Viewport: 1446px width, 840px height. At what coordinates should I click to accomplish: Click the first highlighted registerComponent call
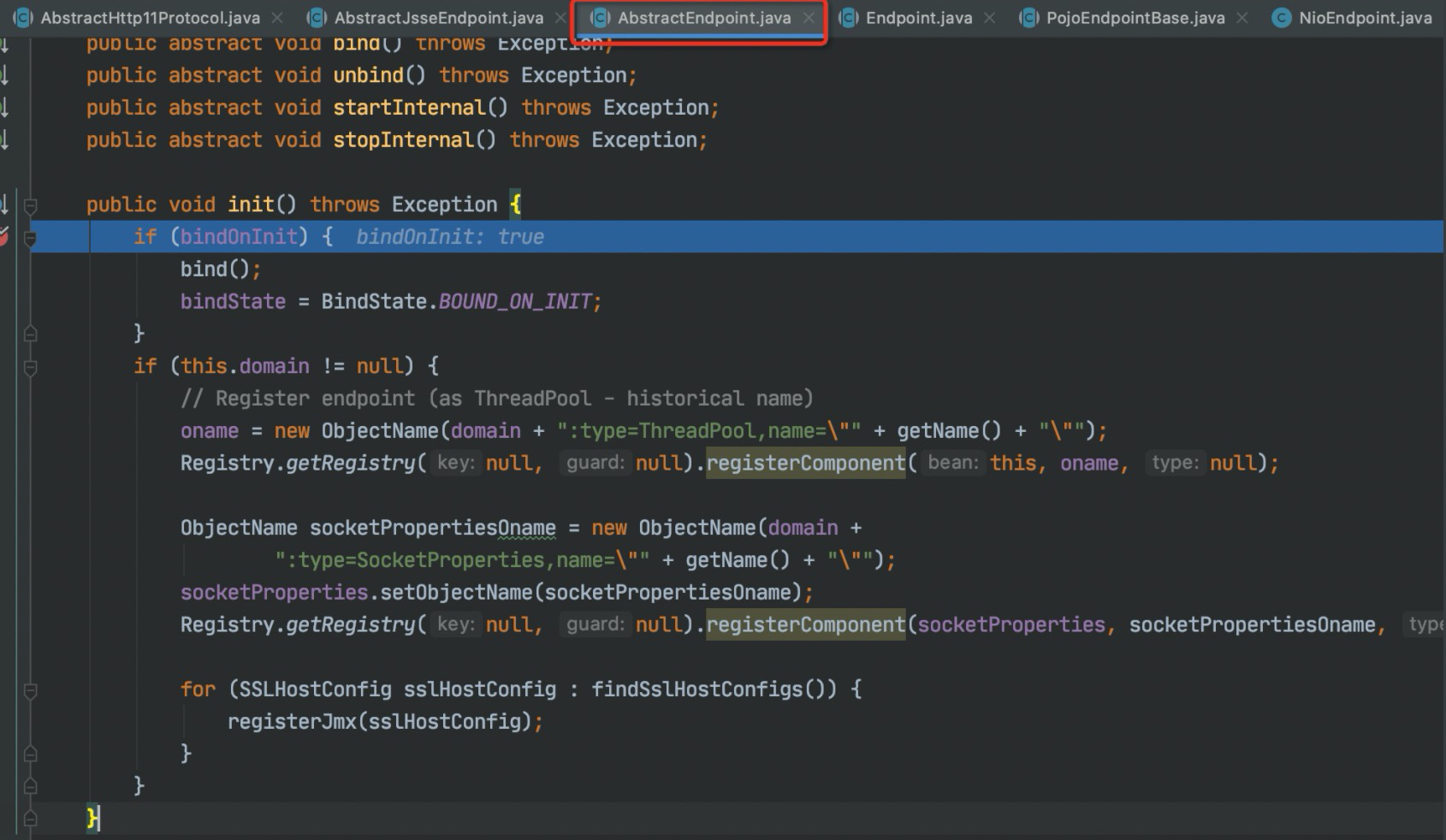[x=805, y=464]
